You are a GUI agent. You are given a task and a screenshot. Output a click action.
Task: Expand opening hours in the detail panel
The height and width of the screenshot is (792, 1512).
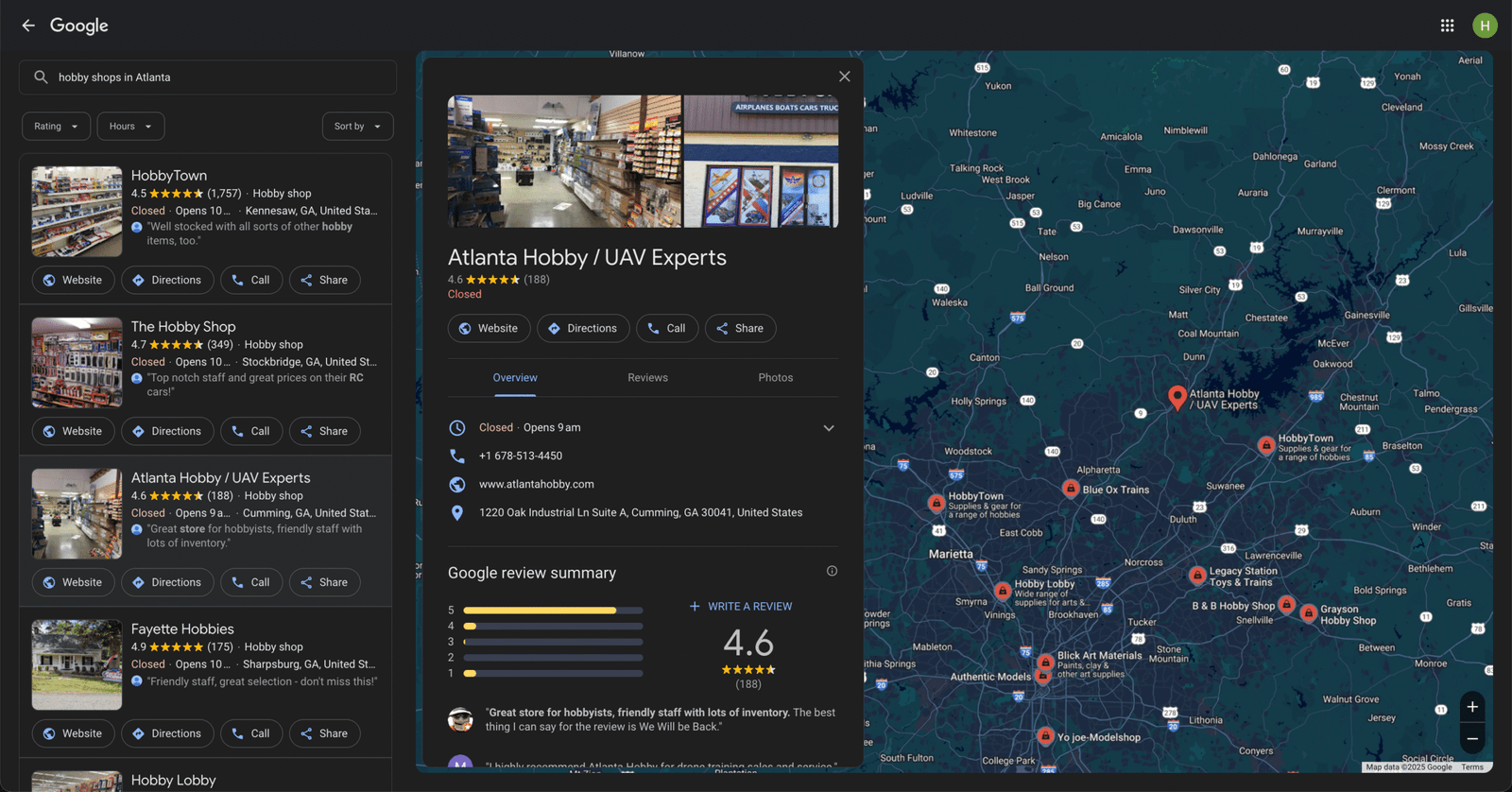[x=829, y=428]
